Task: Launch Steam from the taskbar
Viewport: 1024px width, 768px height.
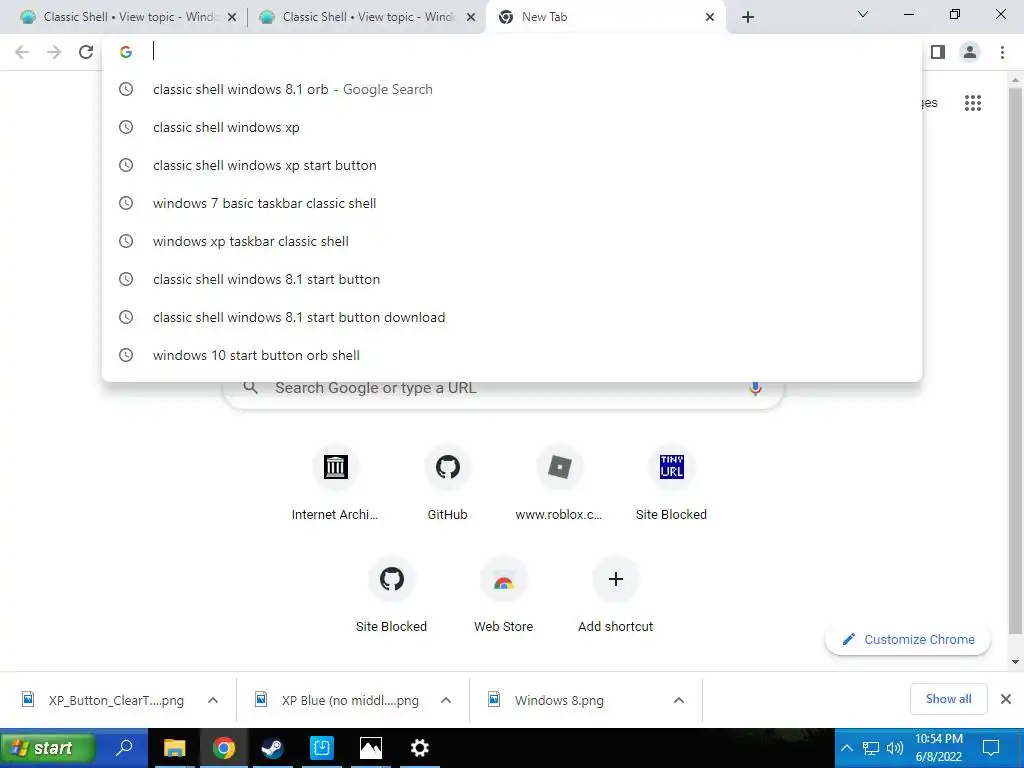Action: point(272,748)
